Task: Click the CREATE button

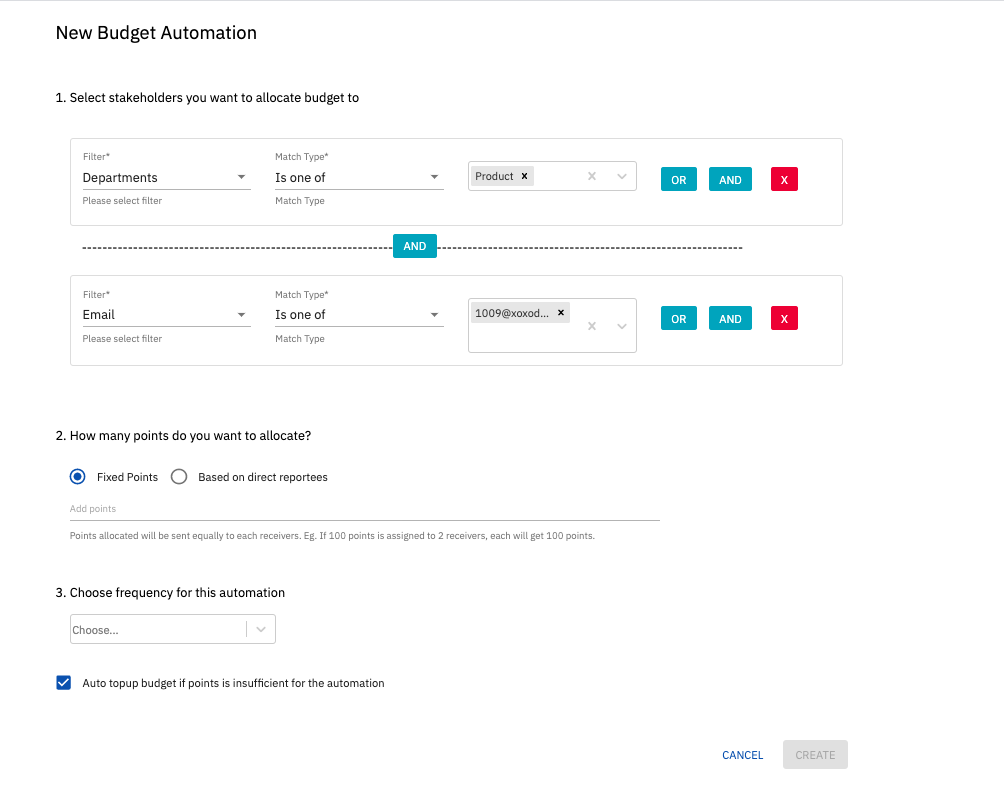Action: pos(815,755)
